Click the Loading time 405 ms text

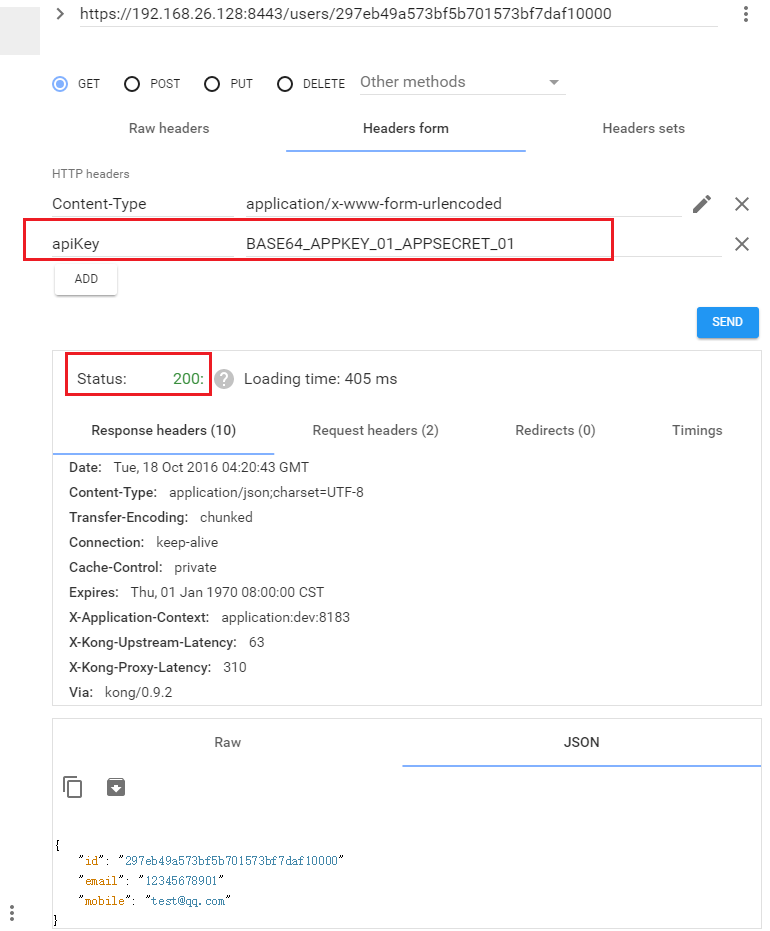point(321,379)
